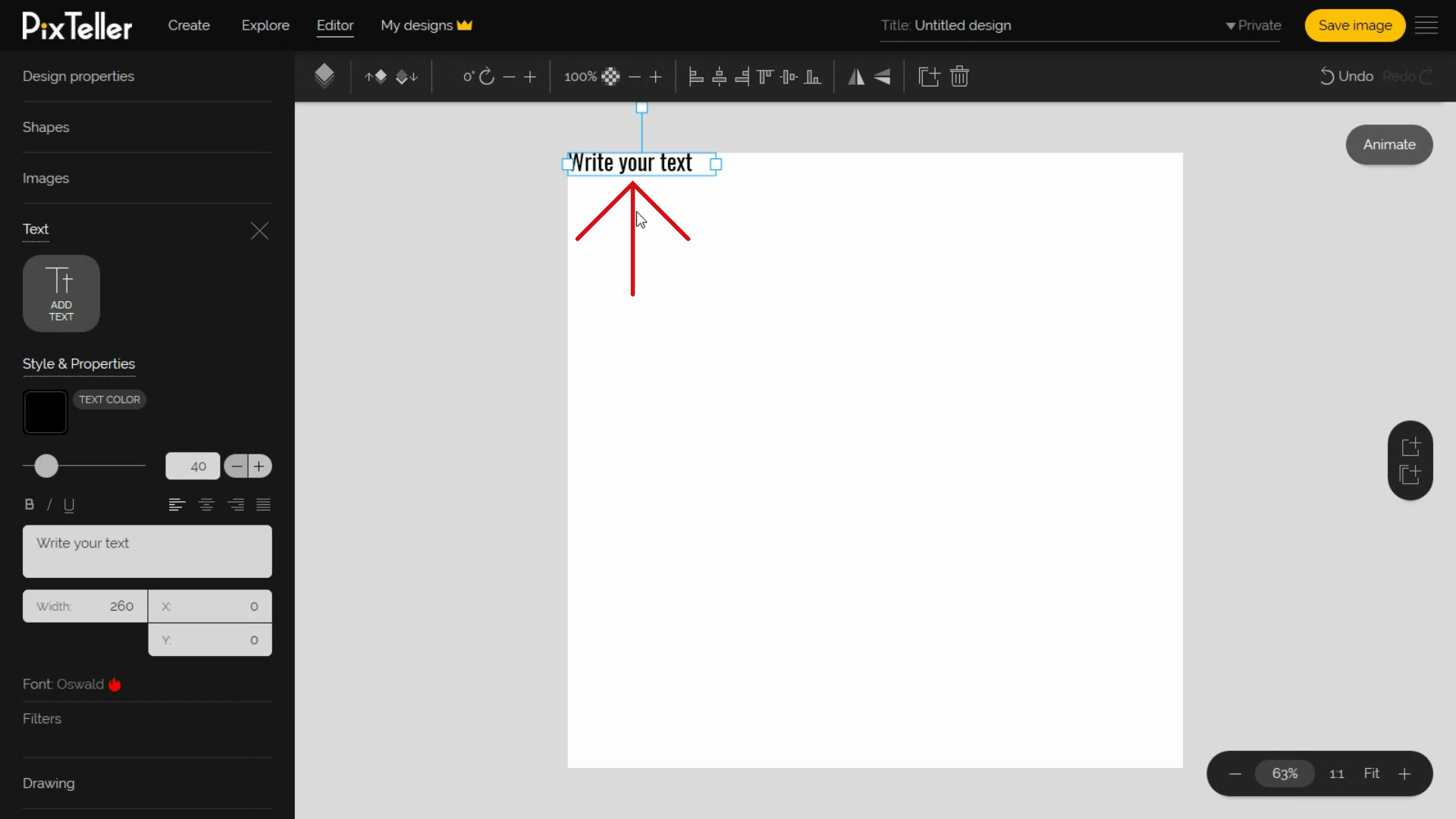
Task: Increase rotation with the plus icon
Action: [530, 77]
